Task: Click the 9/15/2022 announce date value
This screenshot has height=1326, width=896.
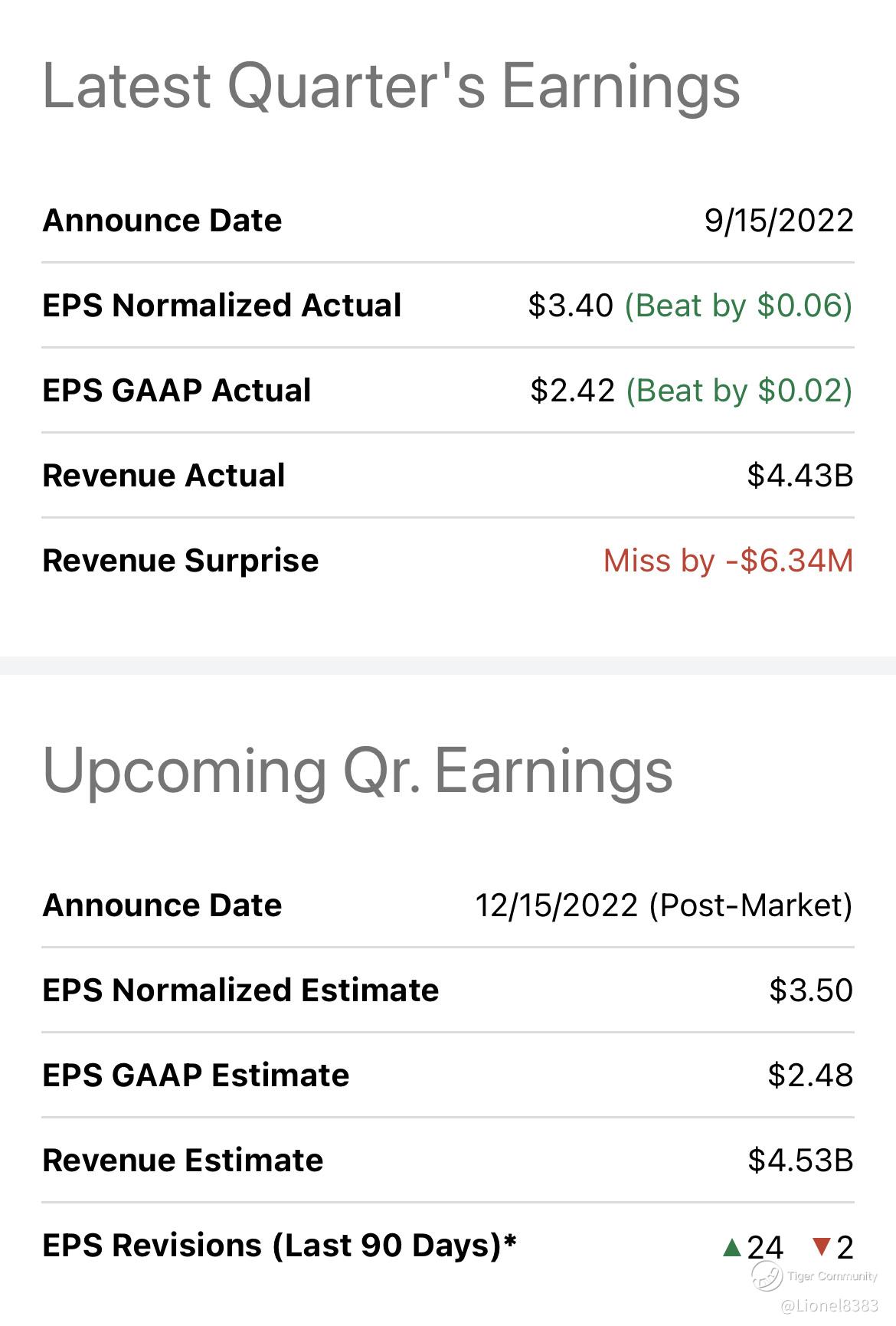Action: tap(778, 221)
